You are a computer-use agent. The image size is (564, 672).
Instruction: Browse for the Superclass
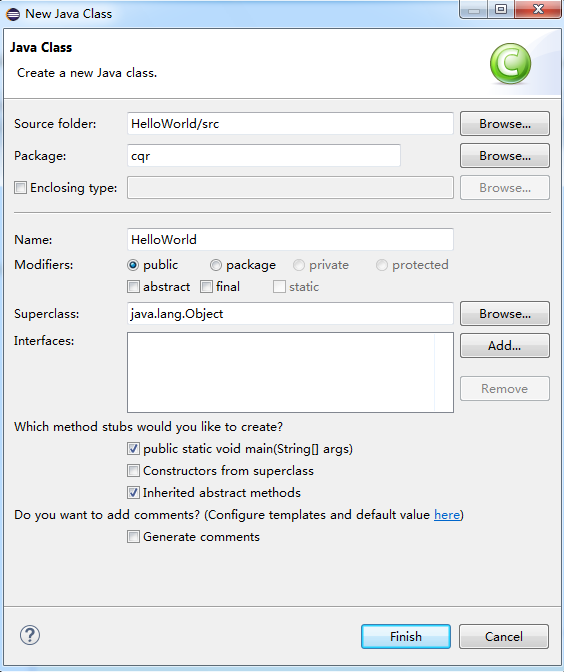(505, 314)
